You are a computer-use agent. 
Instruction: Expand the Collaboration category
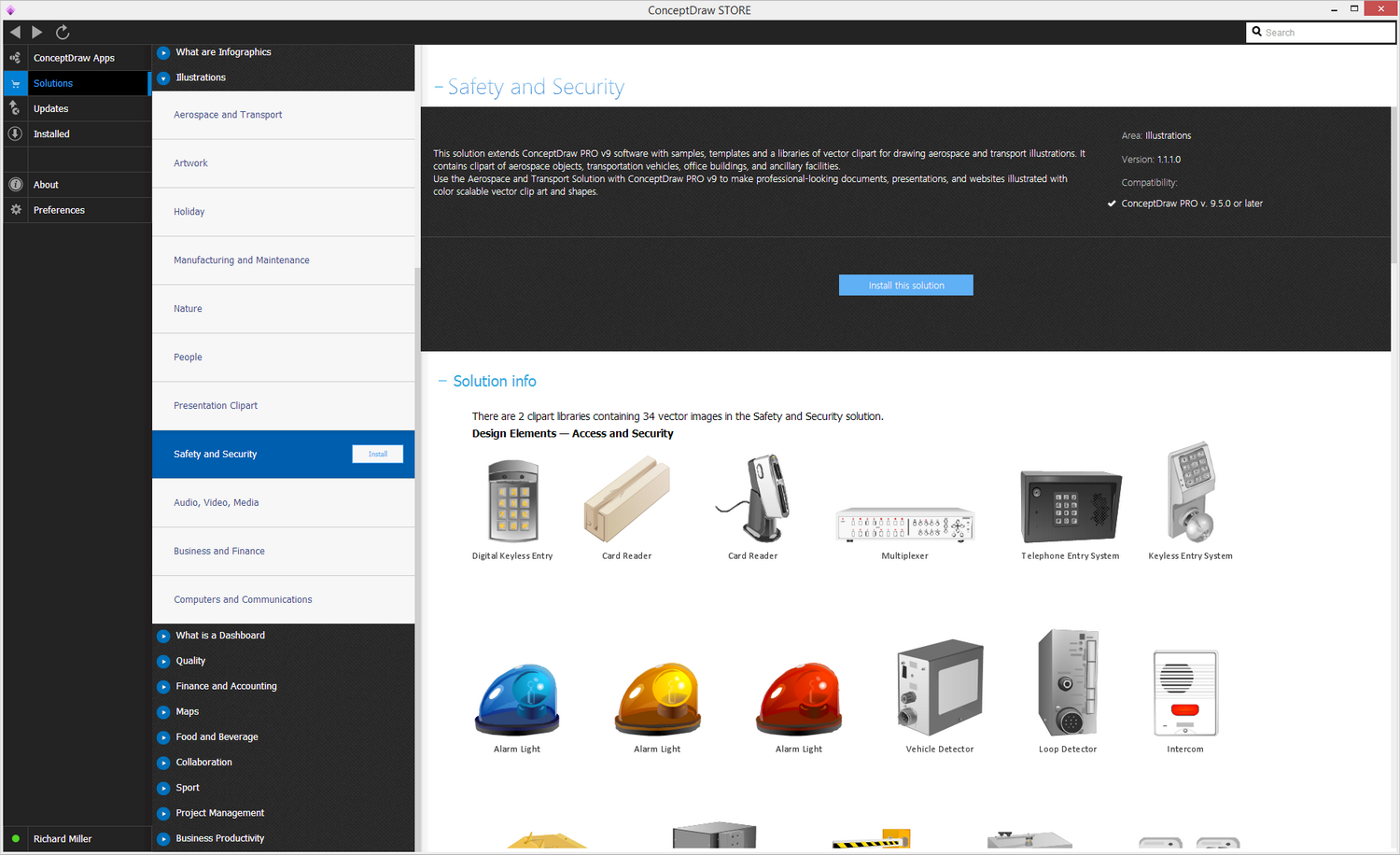tap(163, 763)
